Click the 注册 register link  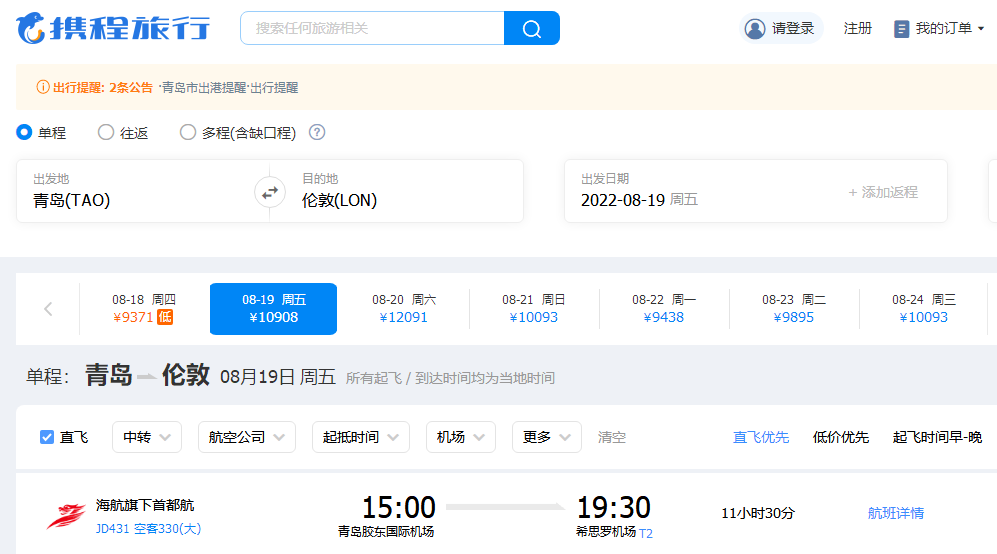[857, 29]
